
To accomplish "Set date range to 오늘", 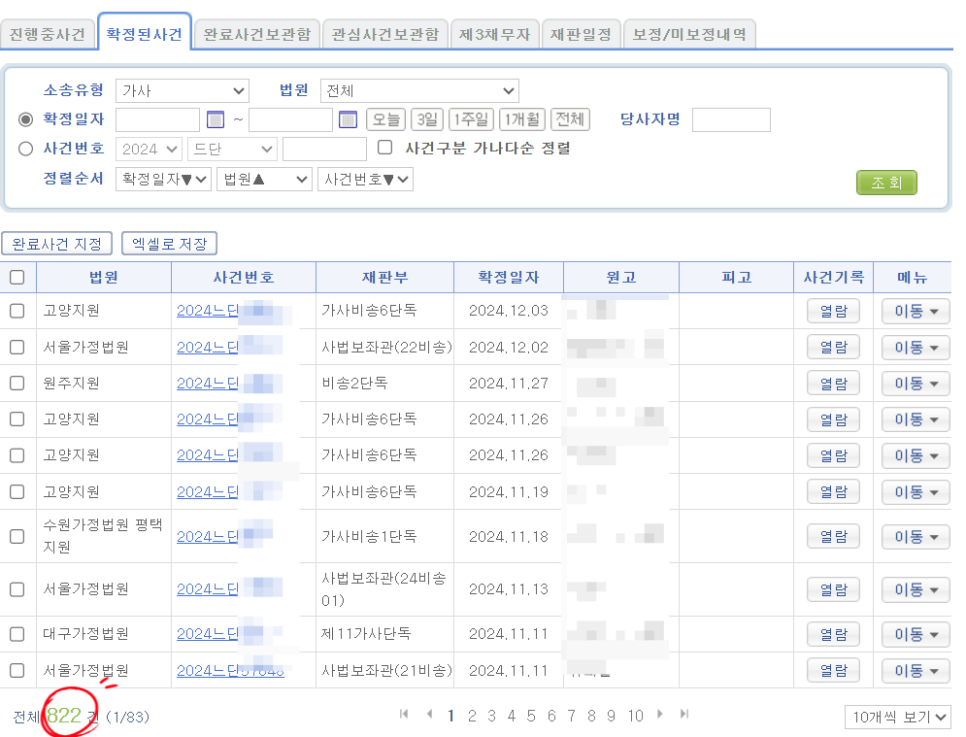I will point(386,119).
